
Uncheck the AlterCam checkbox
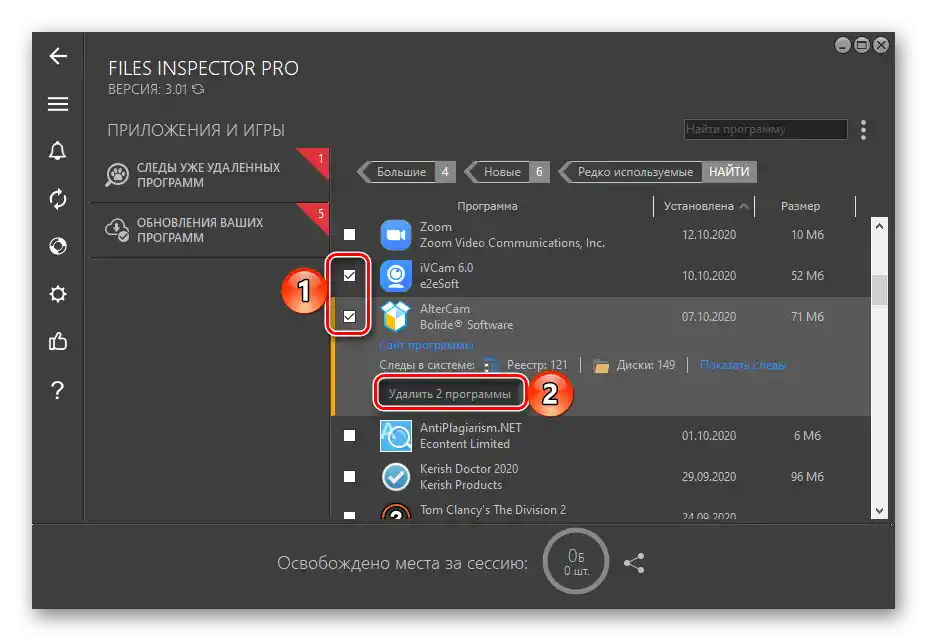tap(349, 316)
